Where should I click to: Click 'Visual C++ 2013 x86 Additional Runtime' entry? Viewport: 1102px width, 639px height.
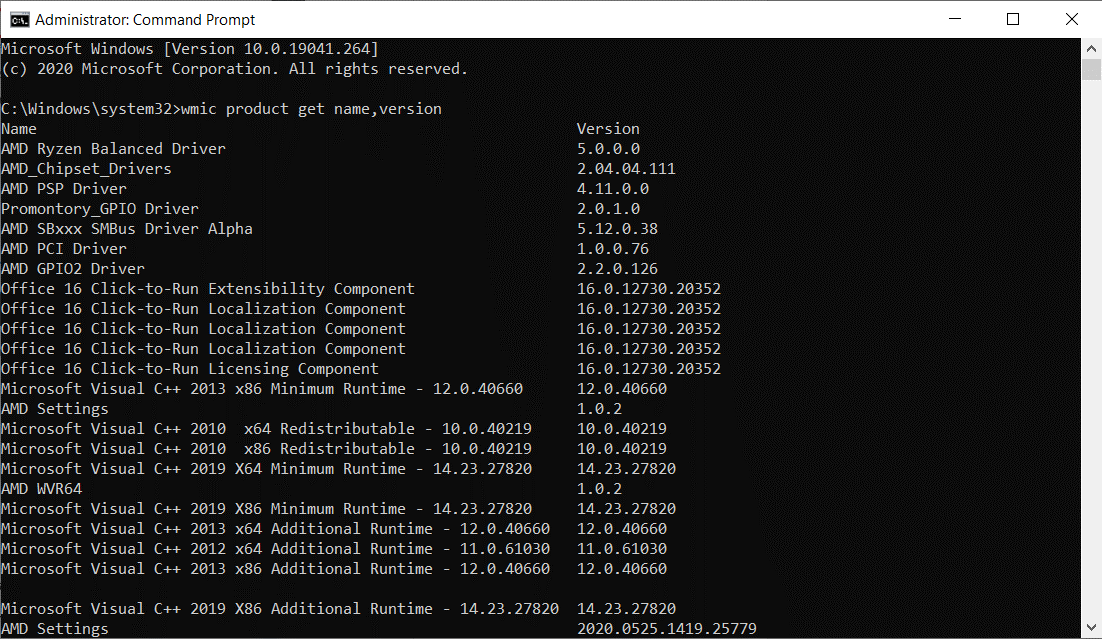pyautogui.click(x=276, y=569)
